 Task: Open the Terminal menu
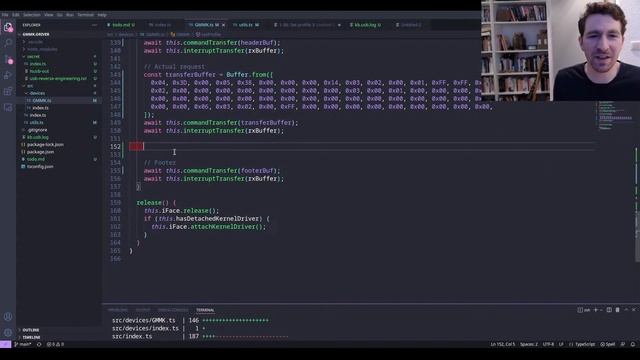[x=85, y=15]
